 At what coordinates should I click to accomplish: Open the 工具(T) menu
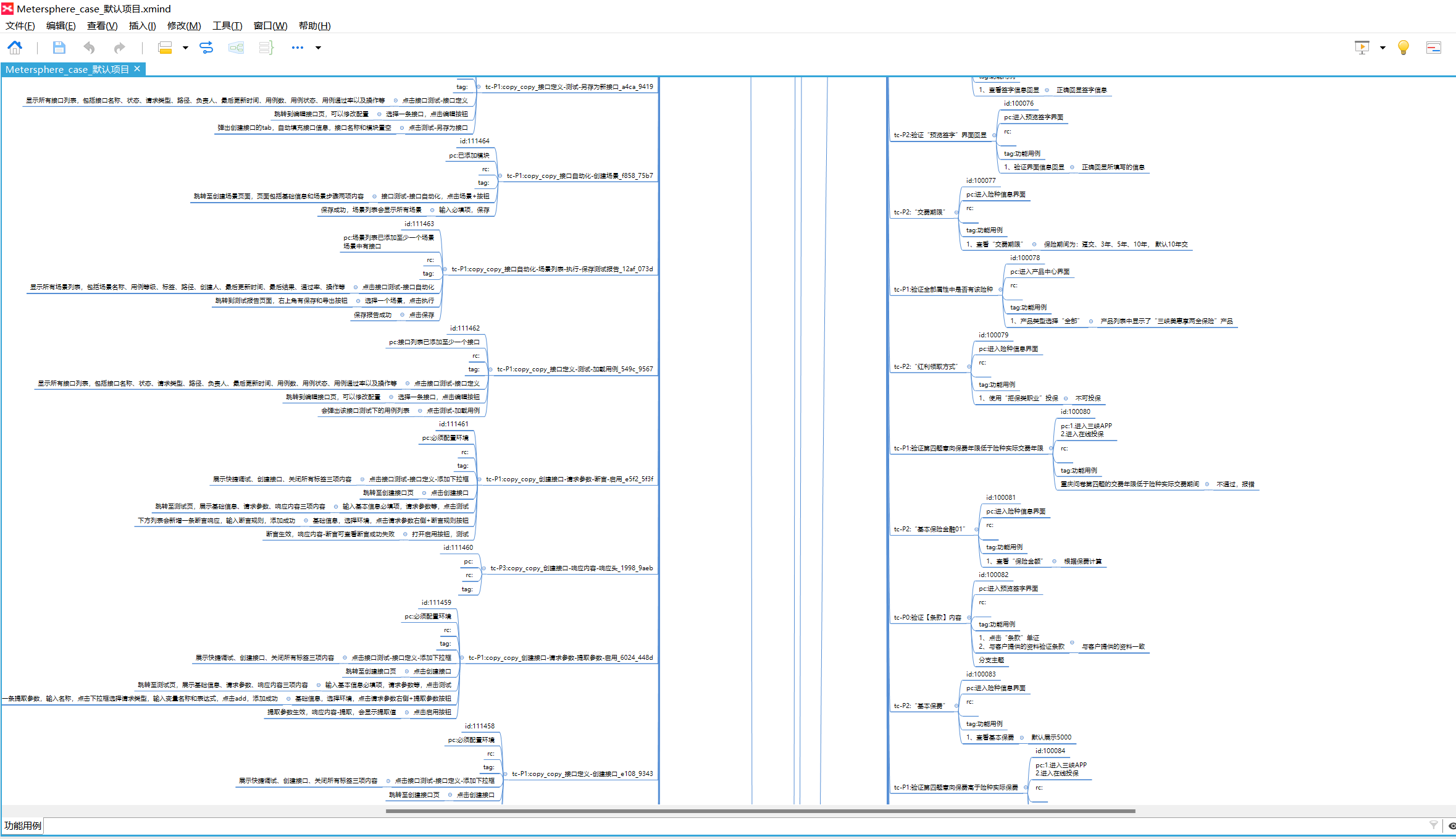click(227, 26)
